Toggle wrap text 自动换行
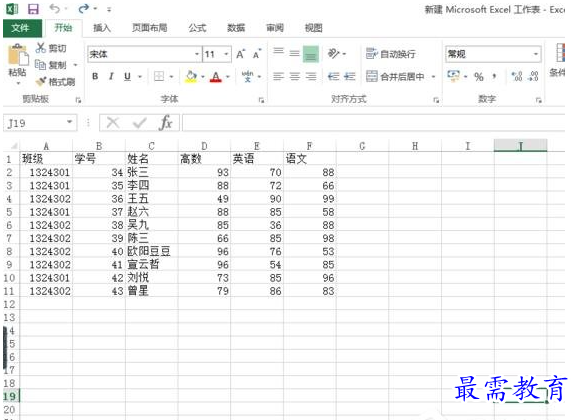Viewport: 576px width, 420px height. (390, 54)
